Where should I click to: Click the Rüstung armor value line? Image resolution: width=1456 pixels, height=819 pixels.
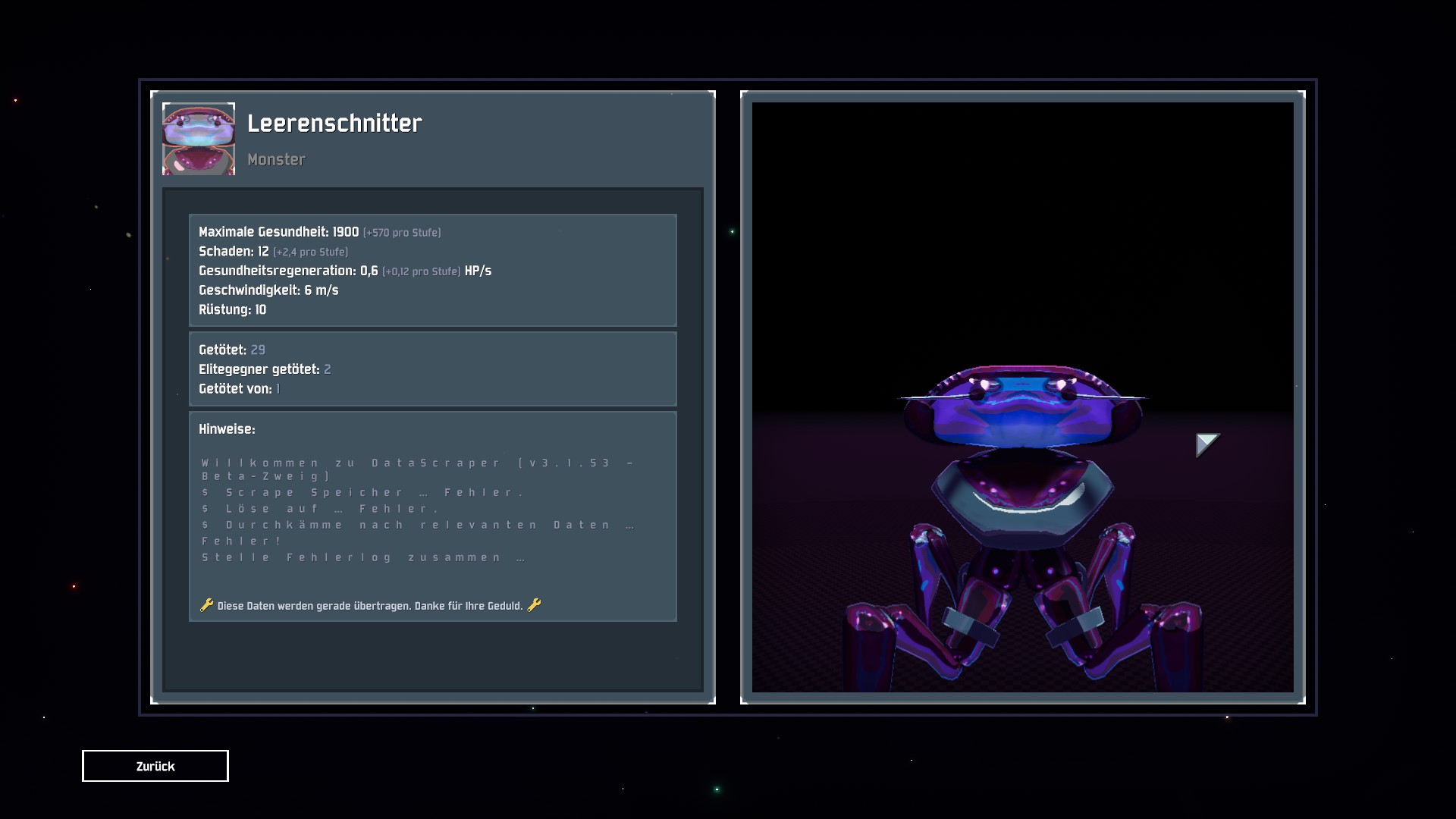pos(232,309)
